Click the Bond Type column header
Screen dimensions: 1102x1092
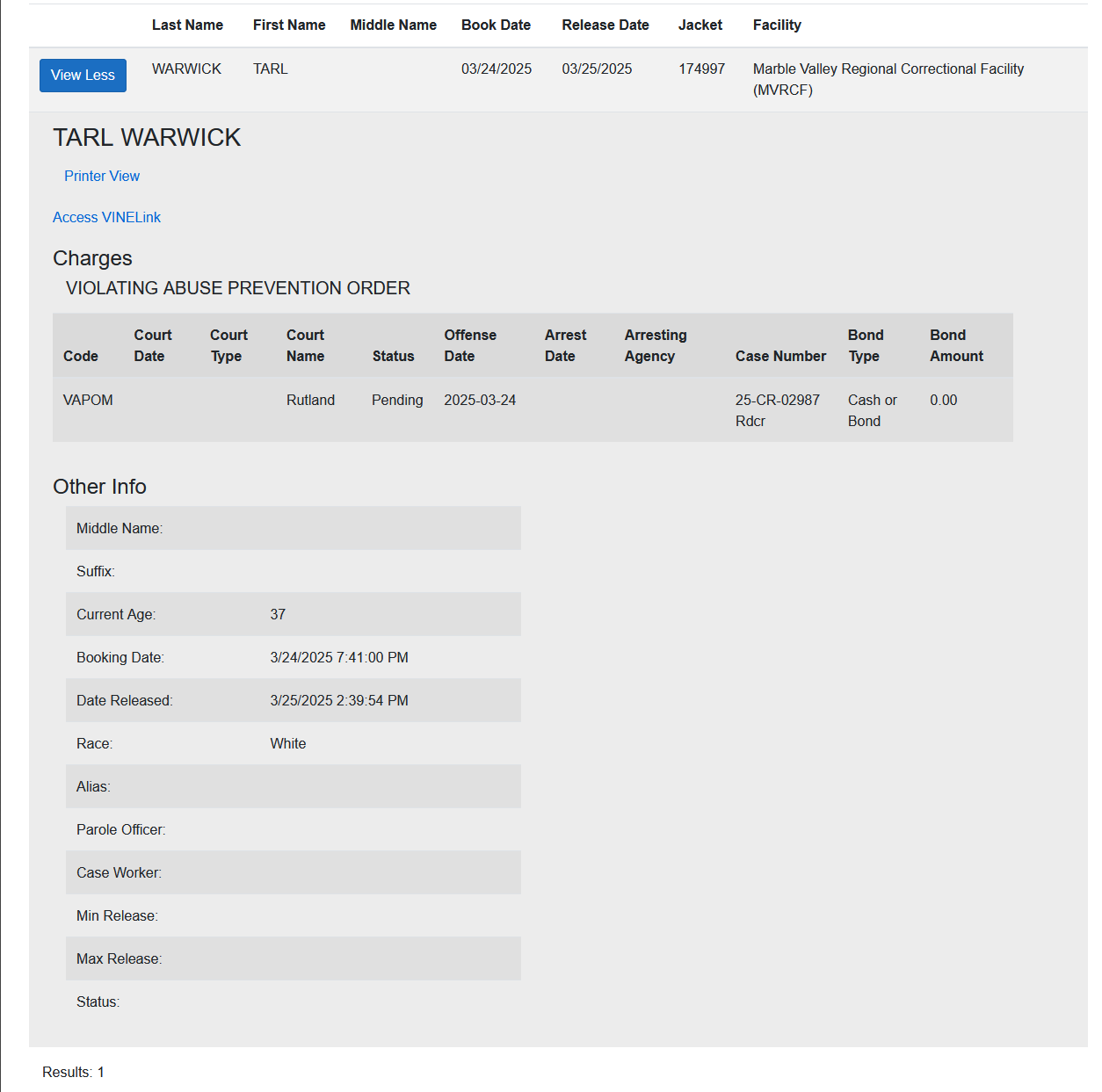[866, 345]
